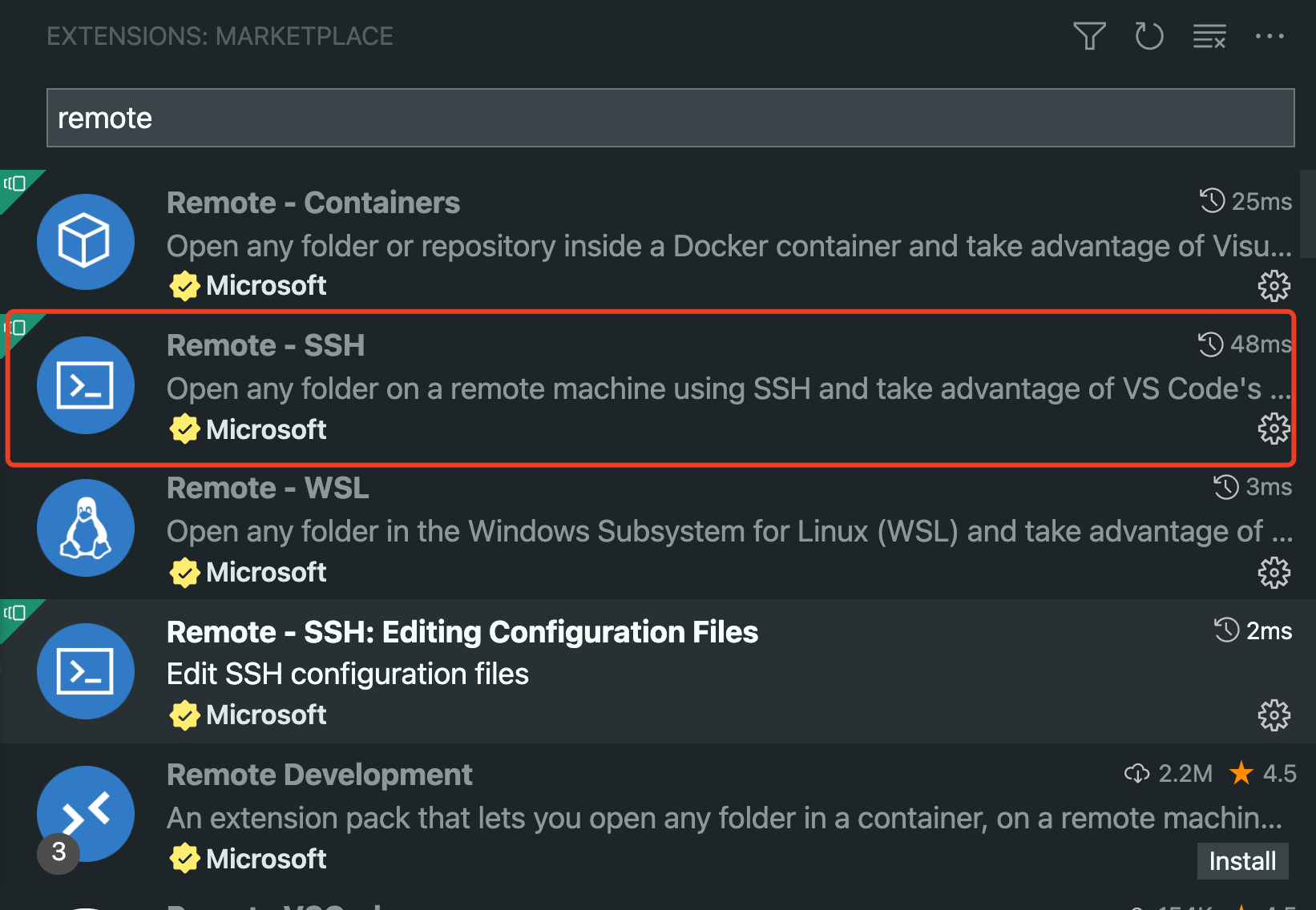Click the extension pack count badge 3
Viewport: 1316px width, 910px height.
pos(59,852)
